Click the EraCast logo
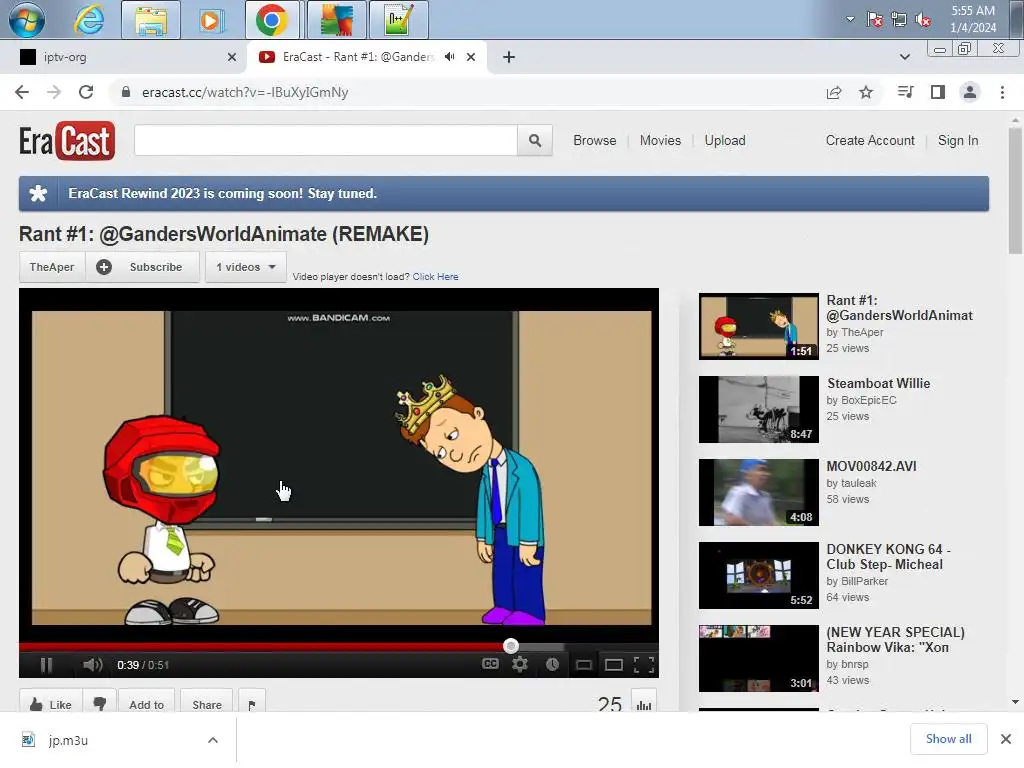1024x768 pixels. click(67, 140)
